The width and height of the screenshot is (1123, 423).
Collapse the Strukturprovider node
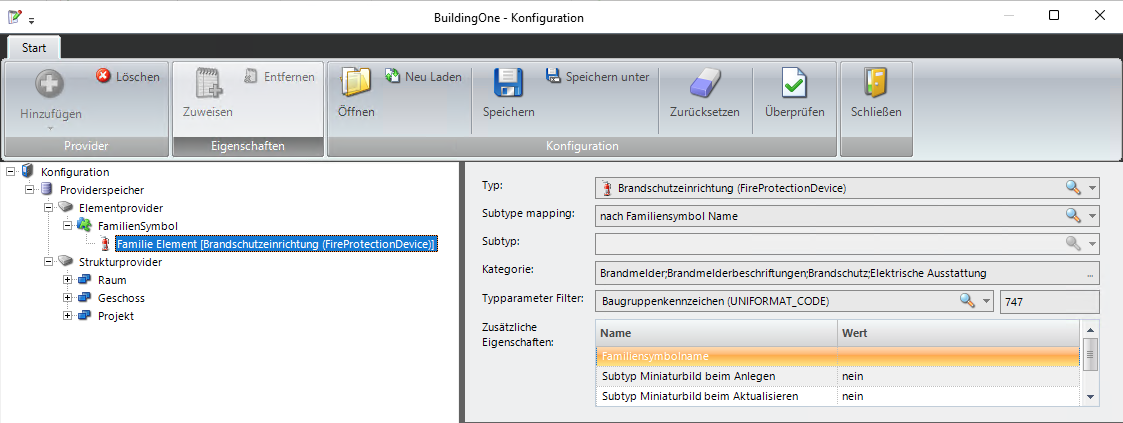pos(49,262)
